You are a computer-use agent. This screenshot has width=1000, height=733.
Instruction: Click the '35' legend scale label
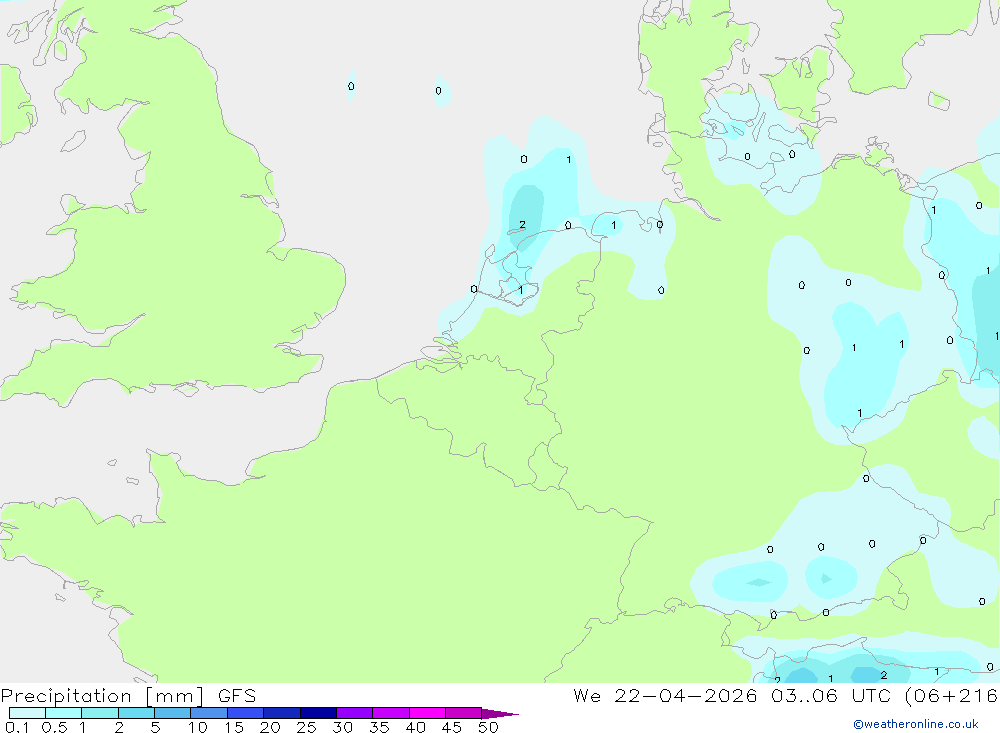click(379, 727)
